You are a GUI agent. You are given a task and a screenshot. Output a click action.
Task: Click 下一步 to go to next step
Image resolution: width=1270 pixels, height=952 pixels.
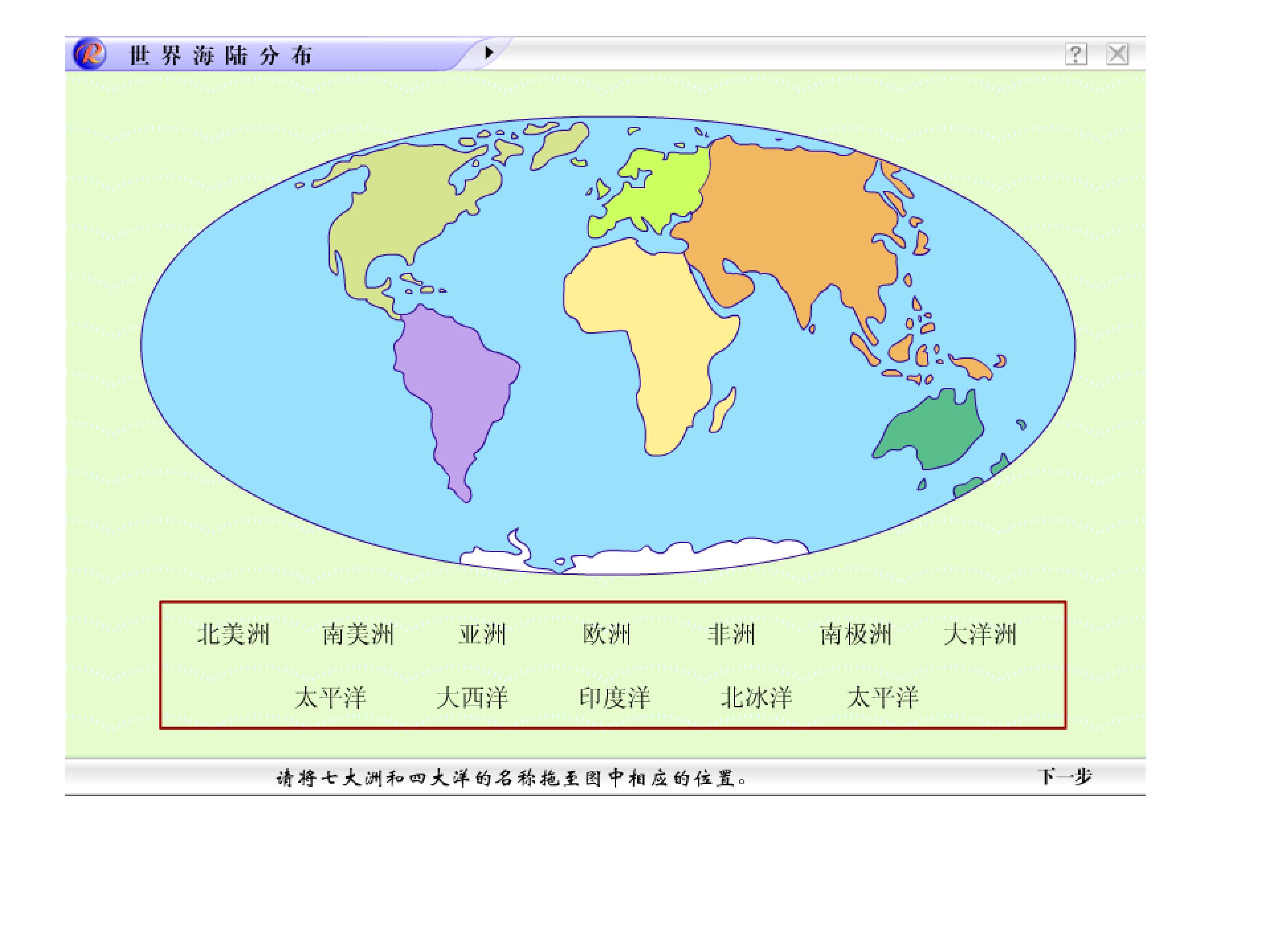[1065, 777]
